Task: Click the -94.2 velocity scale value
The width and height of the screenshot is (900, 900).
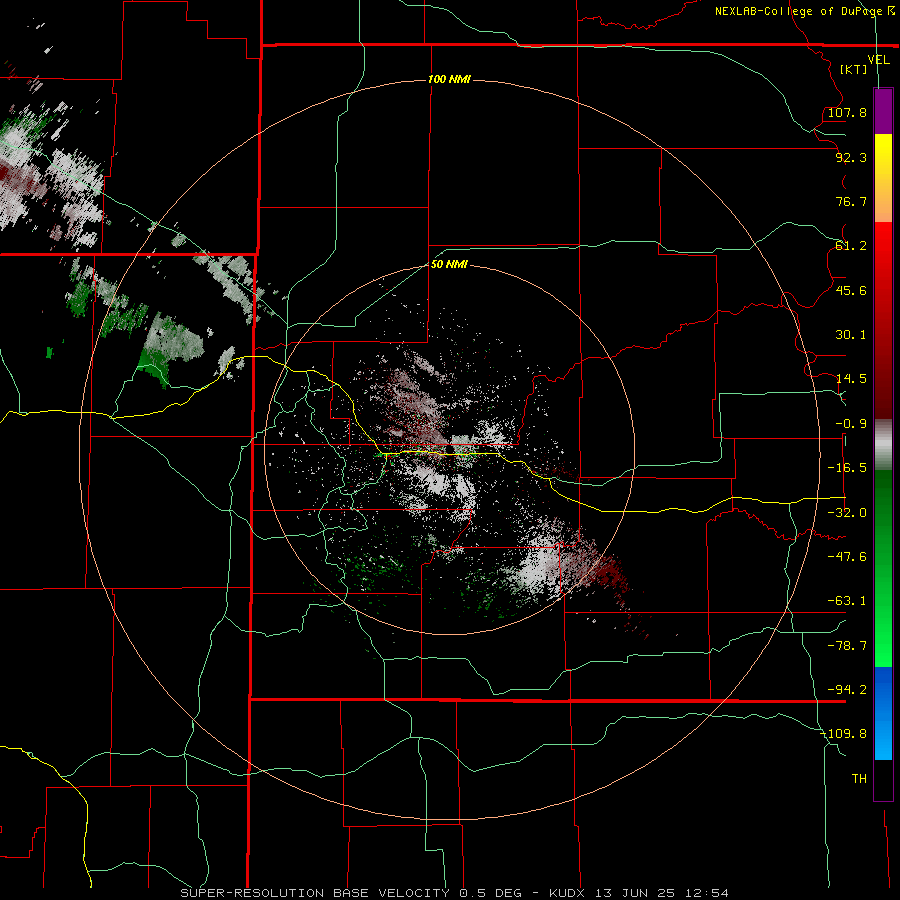Action: coord(847,689)
